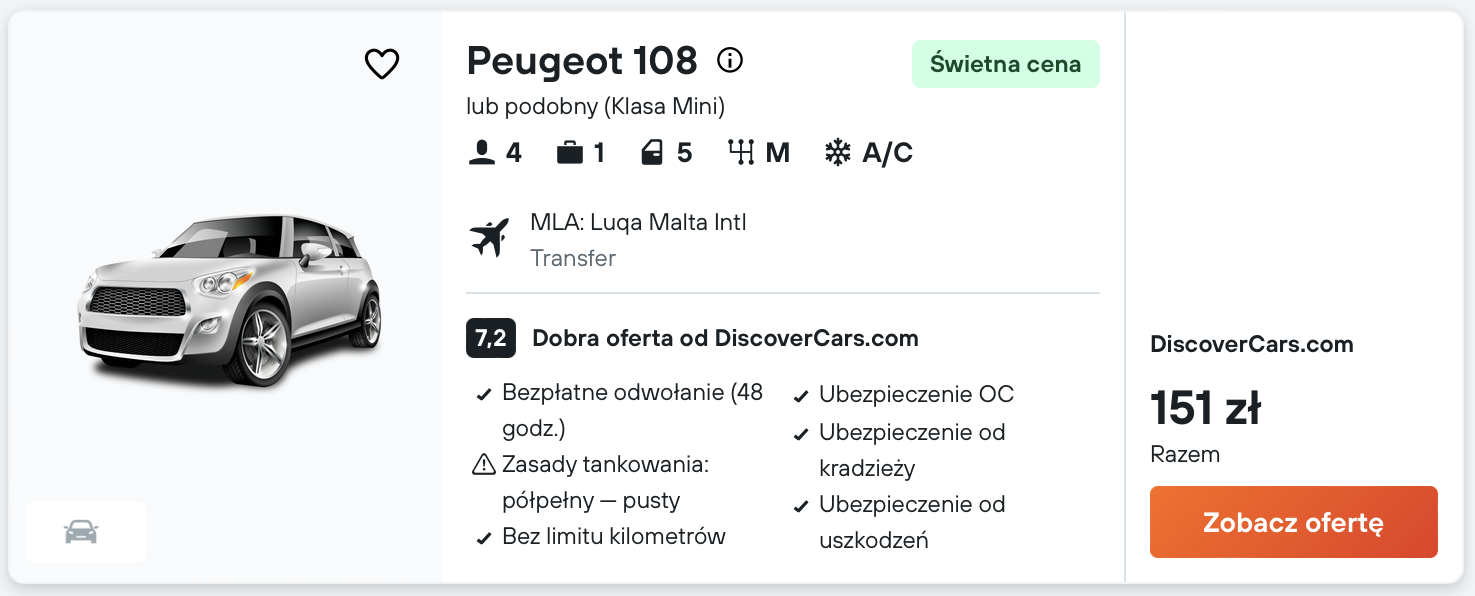This screenshot has width=1475, height=596.
Task: Click the DiscoverCars.com provider name beside price
Action: [1251, 344]
